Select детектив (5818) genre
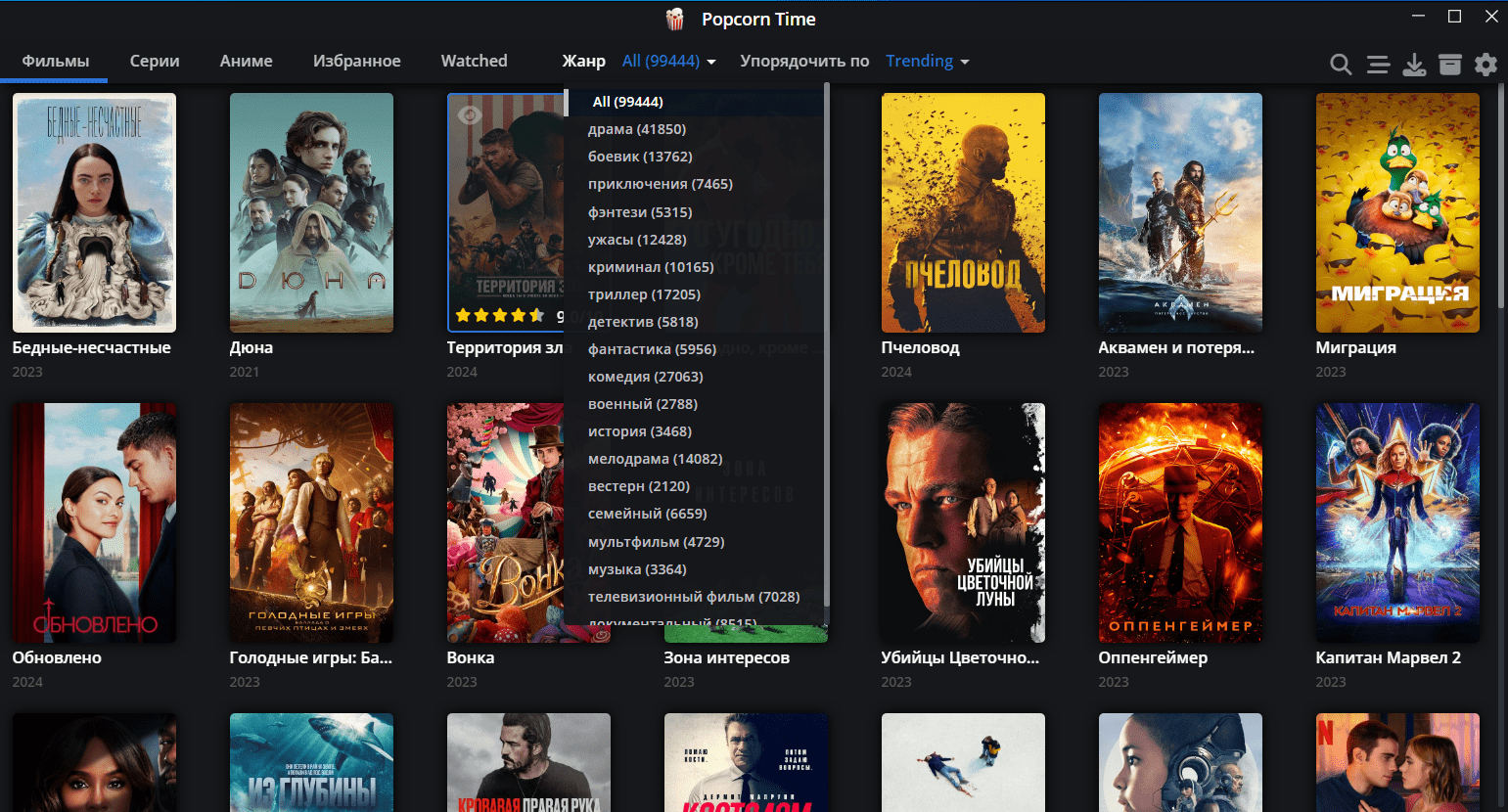This screenshot has height=812, width=1508. tap(696, 322)
